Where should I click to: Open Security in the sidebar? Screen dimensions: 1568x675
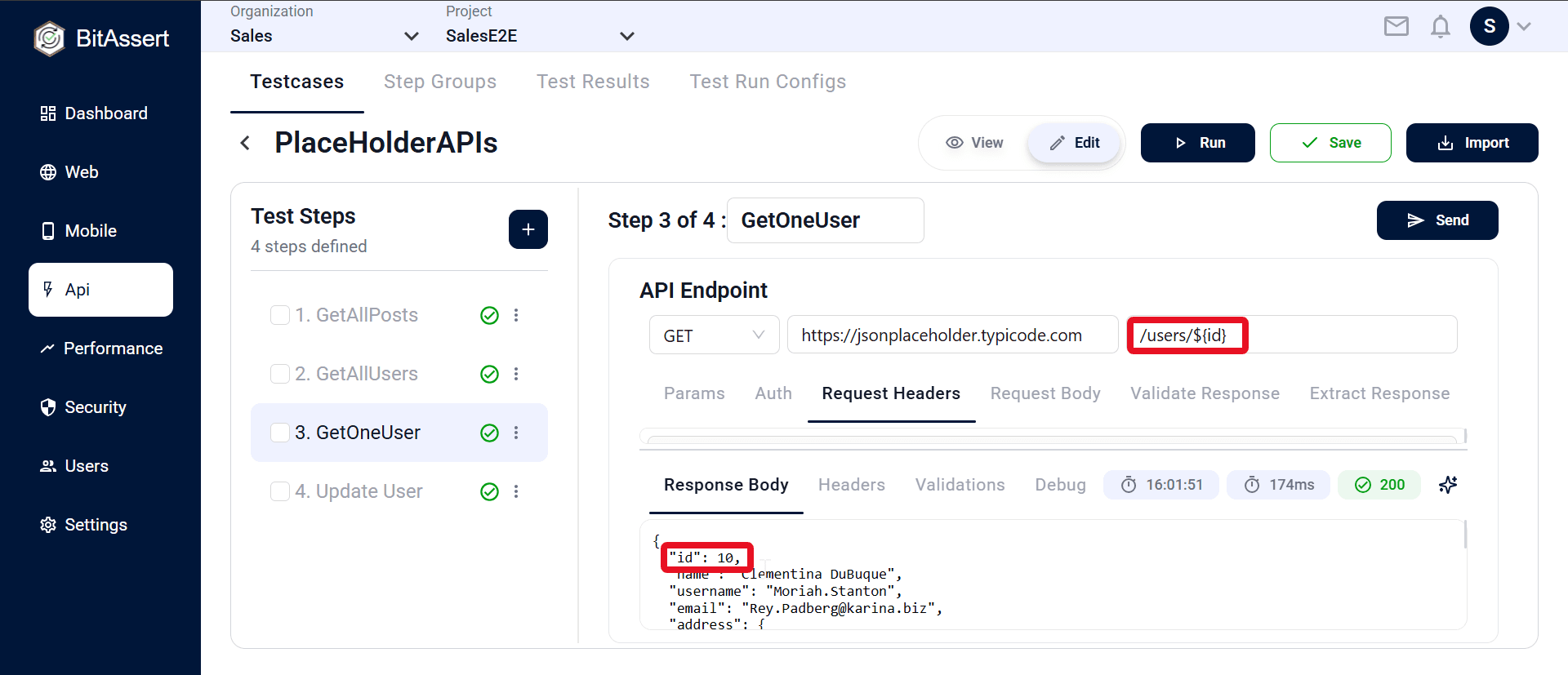tap(100, 407)
